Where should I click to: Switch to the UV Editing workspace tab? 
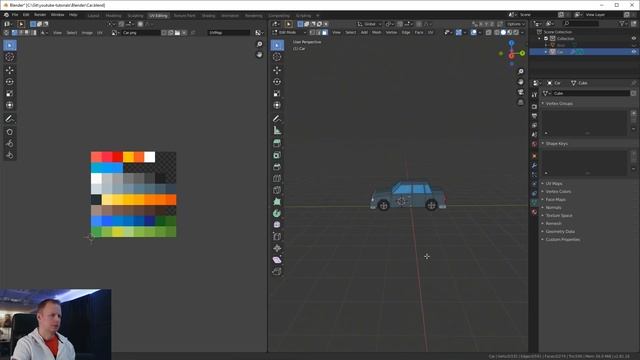(x=158, y=16)
